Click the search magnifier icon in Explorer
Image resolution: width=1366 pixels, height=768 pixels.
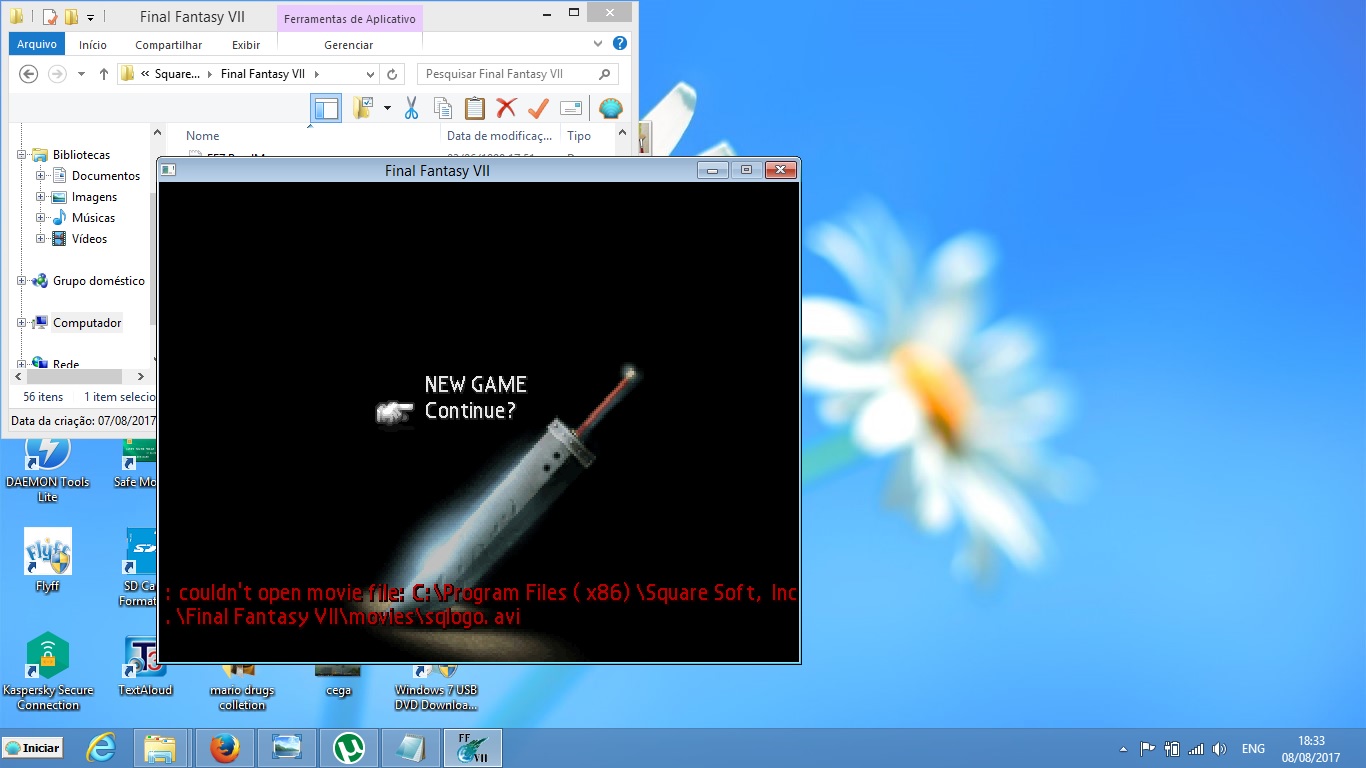[x=604, y=74]
